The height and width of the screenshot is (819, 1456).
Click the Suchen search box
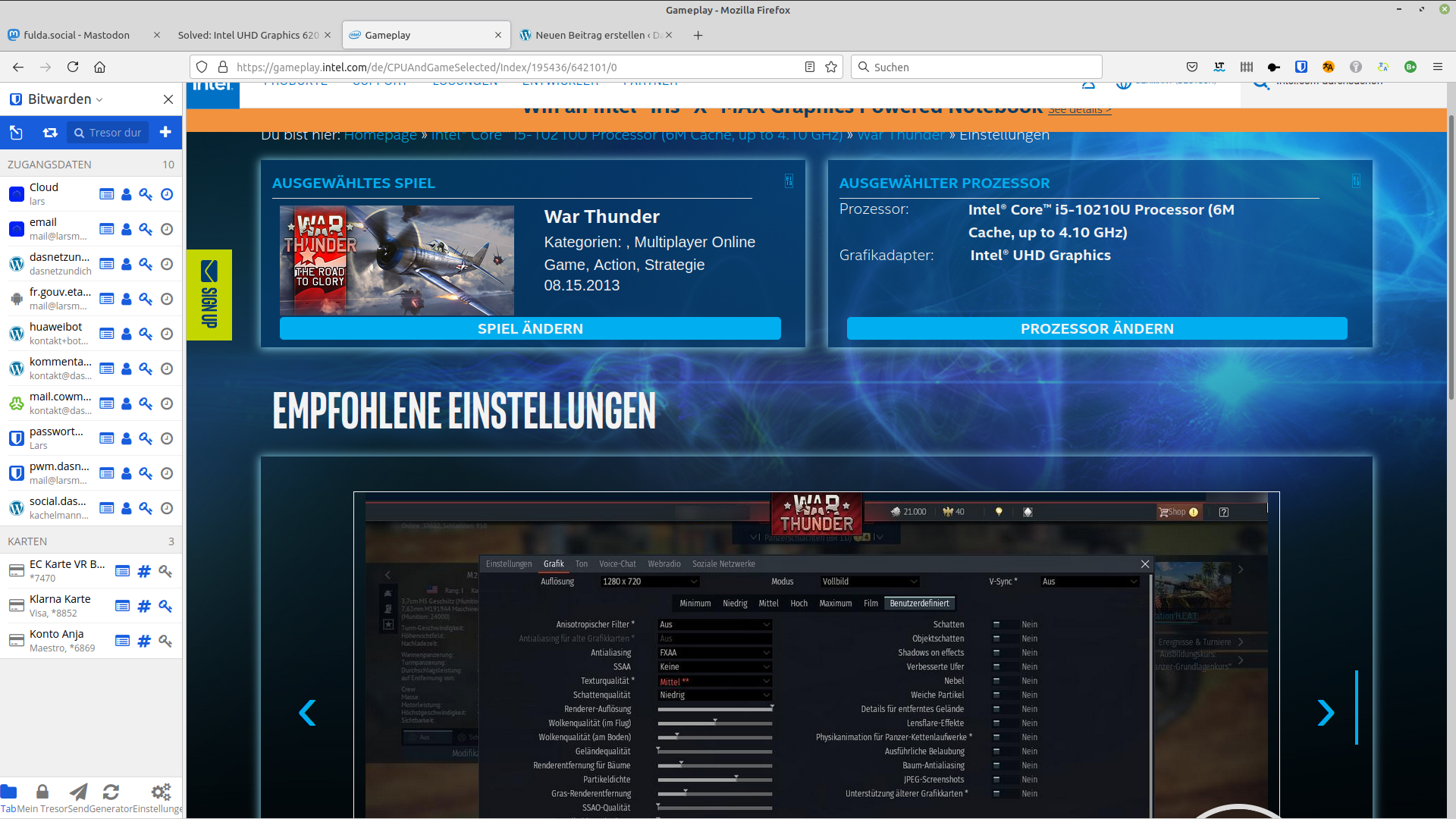[977, 67]
